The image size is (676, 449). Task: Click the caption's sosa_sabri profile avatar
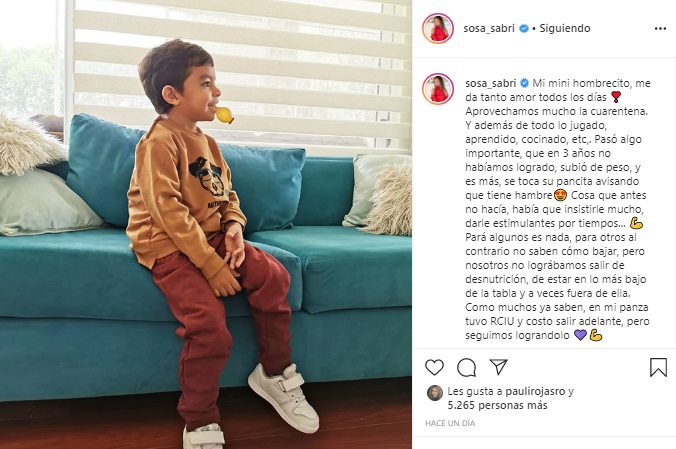438,89
